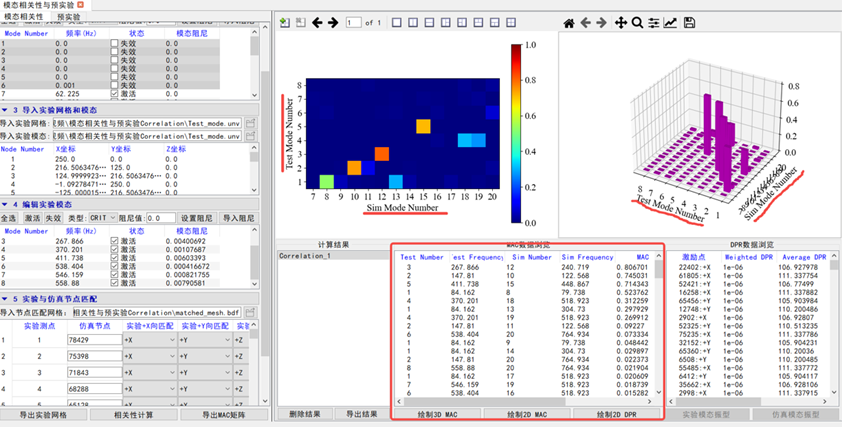
Task: Open +X matching dropdown for node 68288
Action: click(x=150, y=389)
